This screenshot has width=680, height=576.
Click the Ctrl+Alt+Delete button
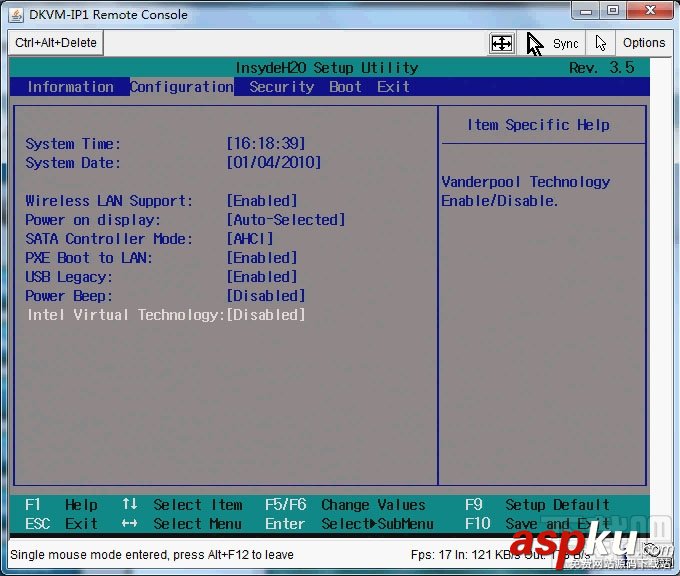[x=56, y=43]
